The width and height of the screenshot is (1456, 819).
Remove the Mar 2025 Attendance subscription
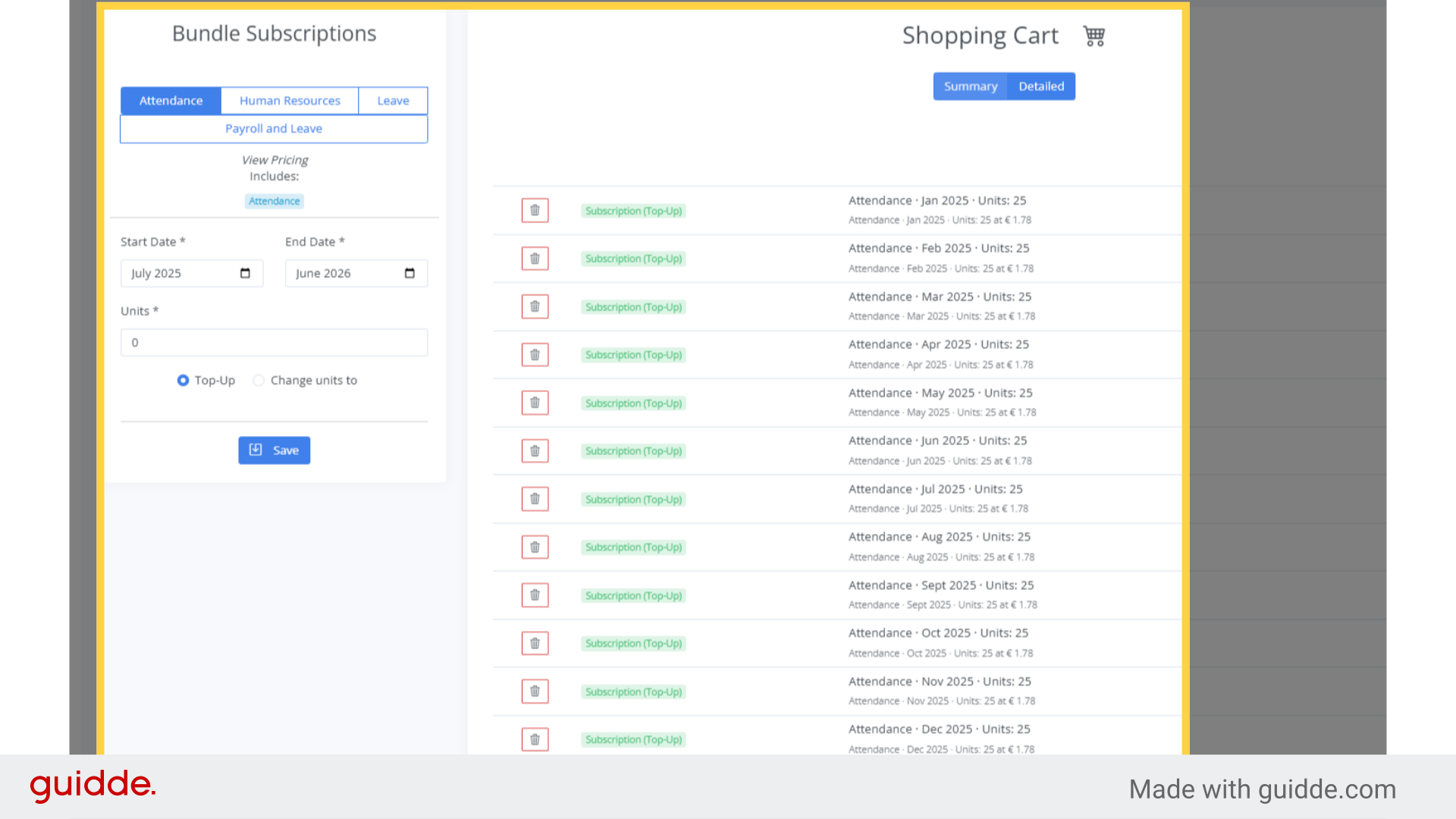coord(535,306)
